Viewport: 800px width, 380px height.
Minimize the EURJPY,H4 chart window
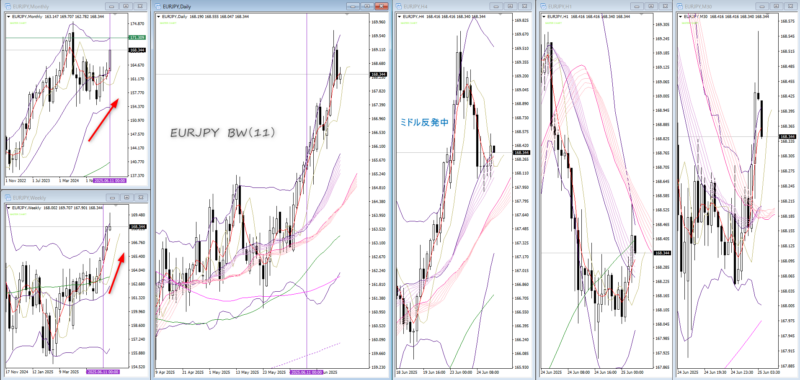tap(497, 6)
